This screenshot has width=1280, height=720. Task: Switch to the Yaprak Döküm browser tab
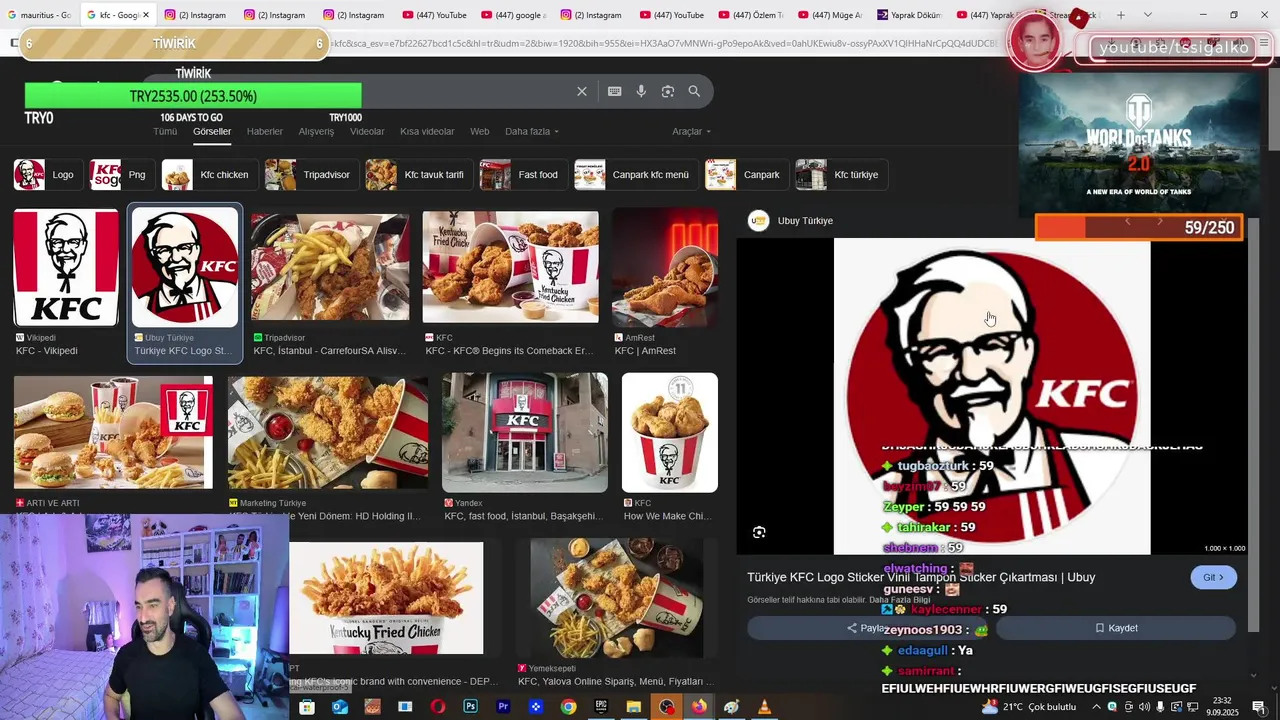(x=908, y=15)
